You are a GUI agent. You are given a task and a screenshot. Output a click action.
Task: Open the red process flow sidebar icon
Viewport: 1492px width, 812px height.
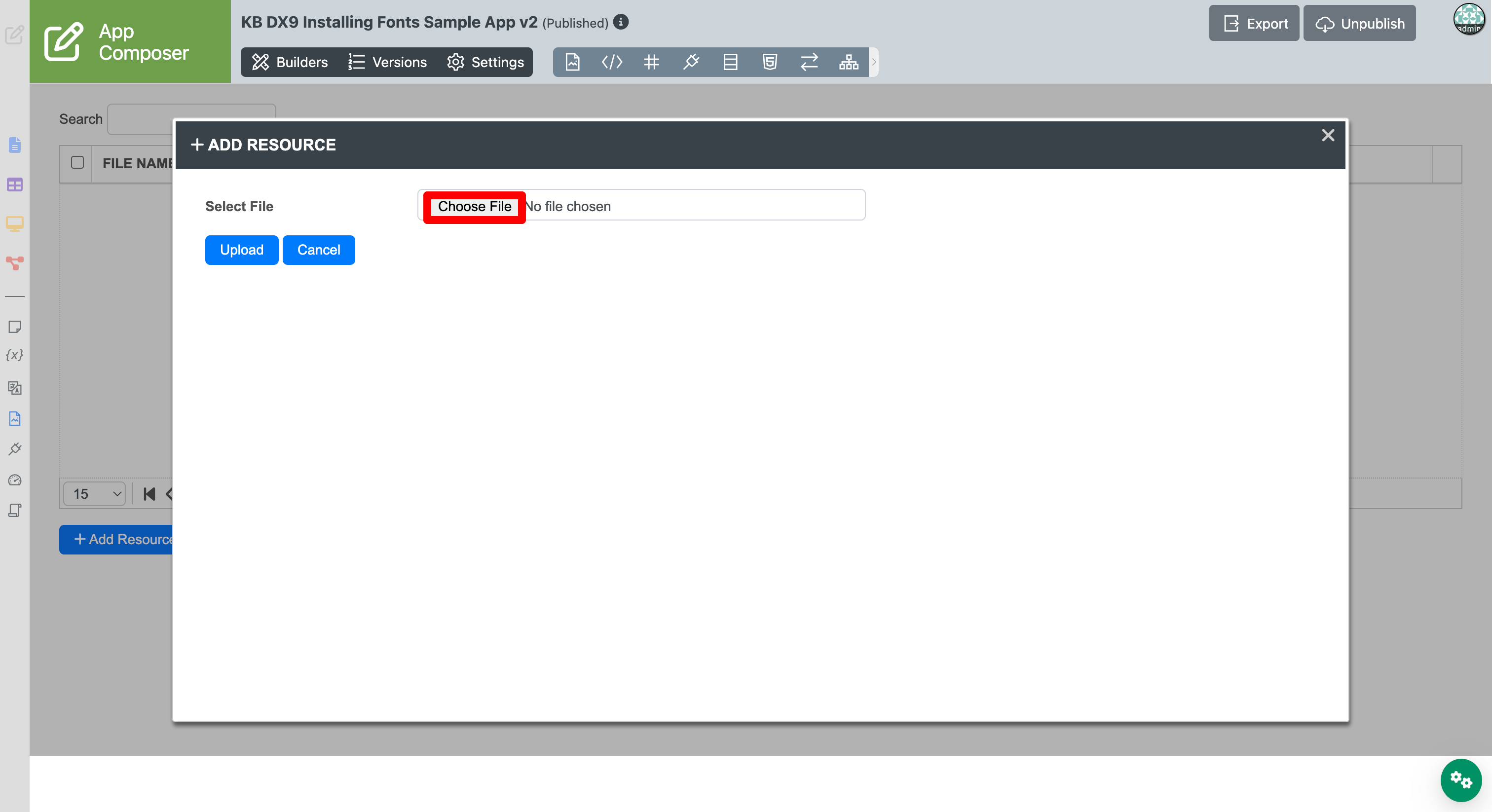[14, 263]
